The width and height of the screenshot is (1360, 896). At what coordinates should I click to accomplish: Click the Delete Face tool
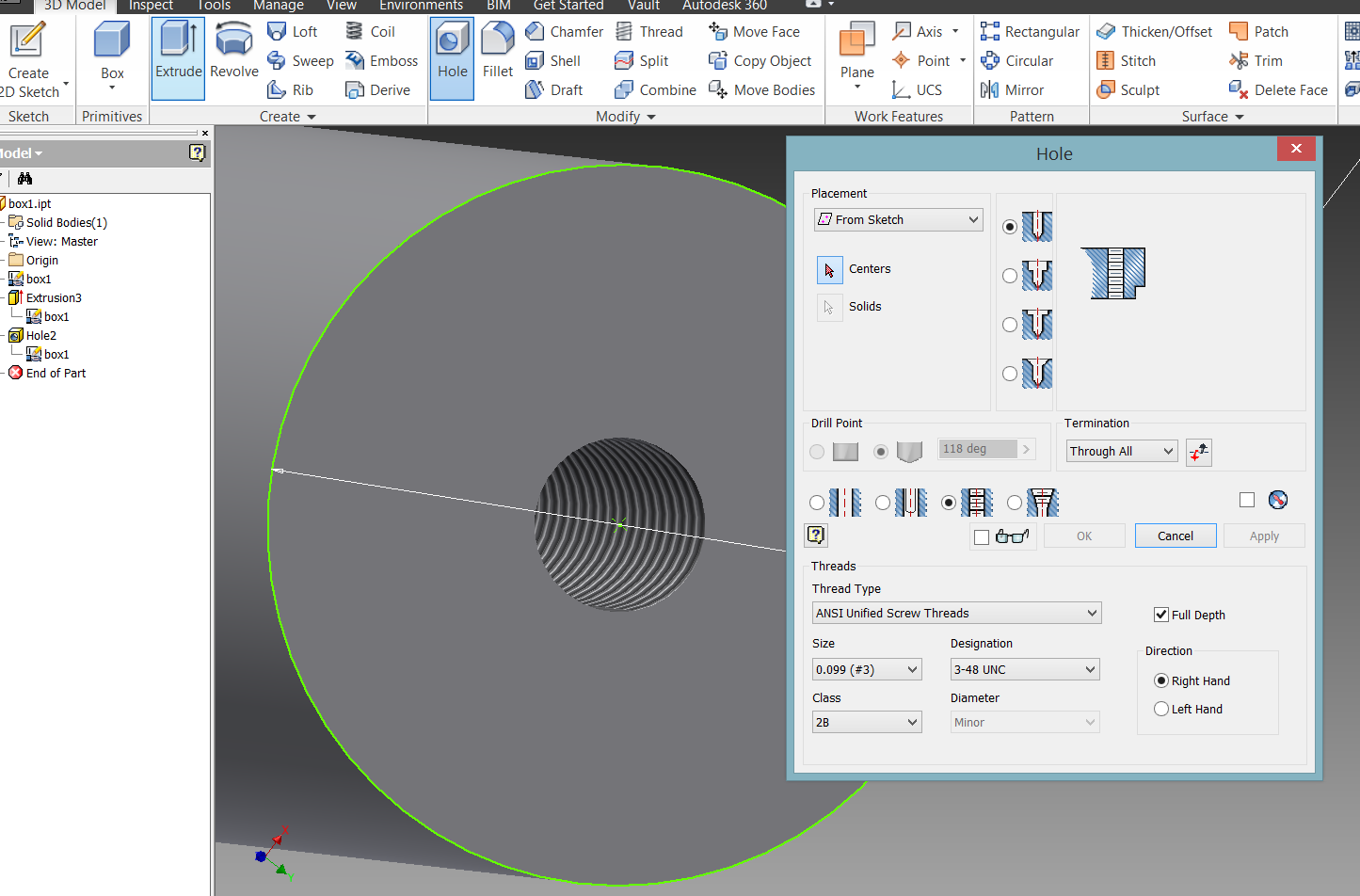pyautogui.click(x=1278, y=89)
